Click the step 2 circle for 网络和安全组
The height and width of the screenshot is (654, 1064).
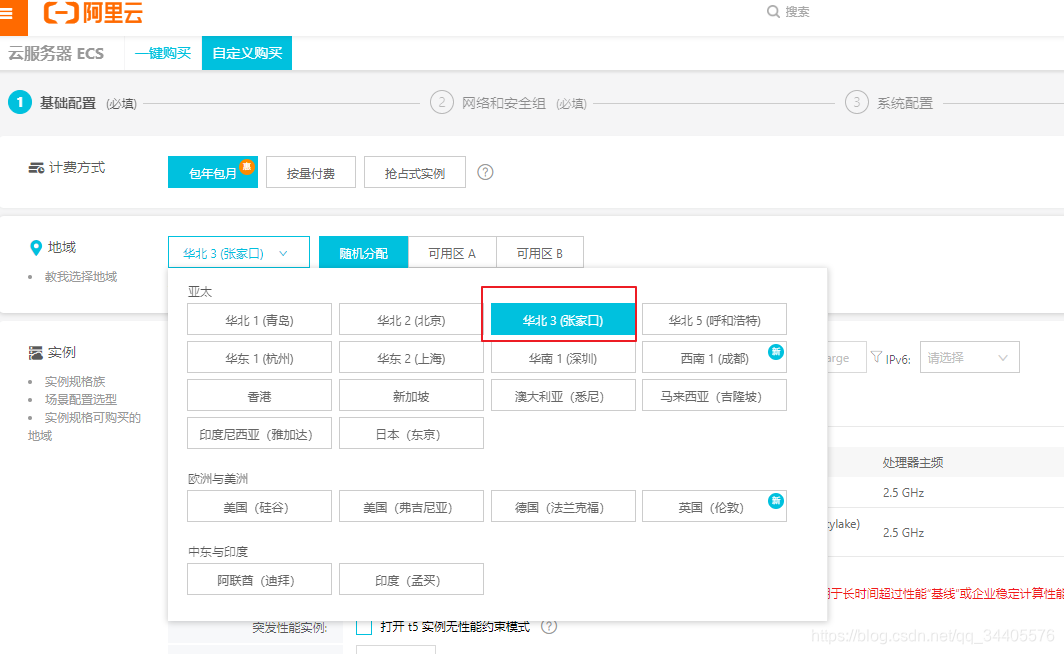point(442,102)
